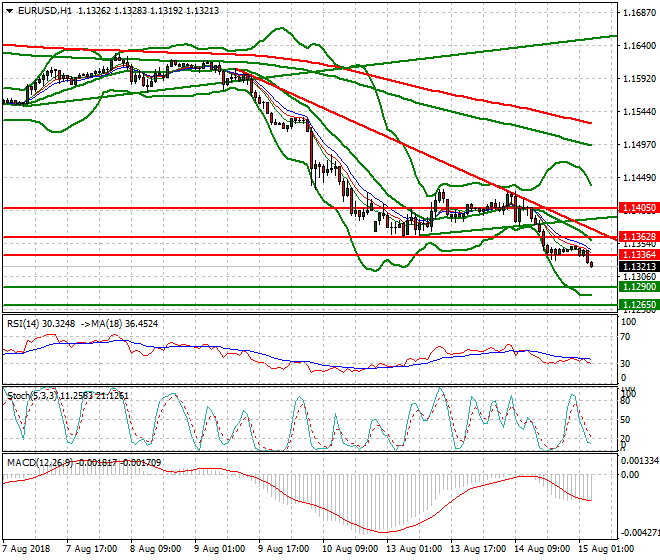The image size is (660, 560).
Task: Click the red 1.14050 price level tag
Action: point(637,207)
